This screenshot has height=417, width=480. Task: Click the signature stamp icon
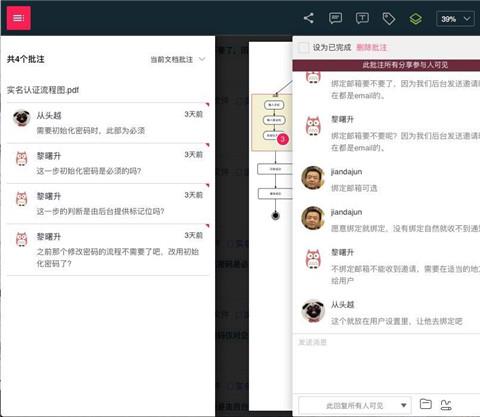click(446, 405)
